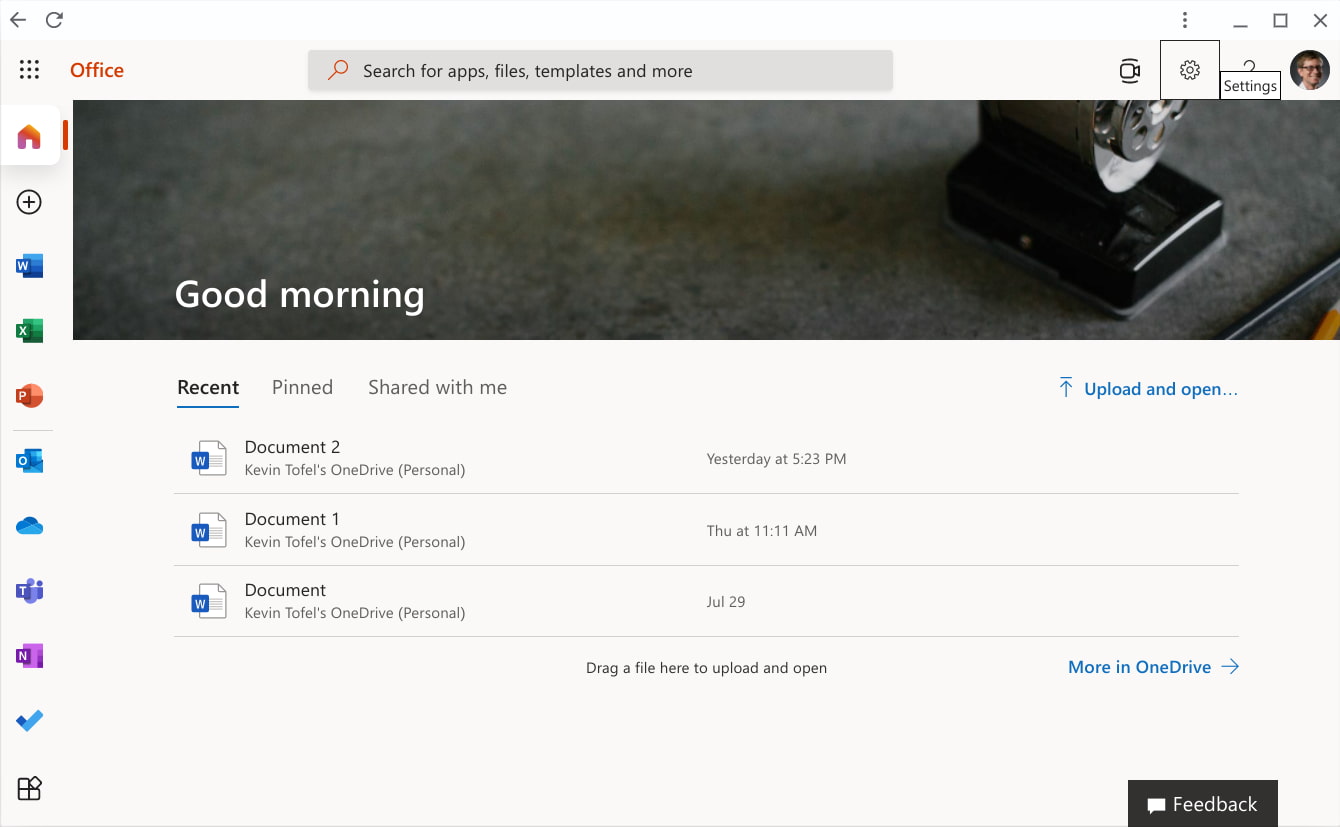Open the Help question mark
This screenshot has height=827, width=1340.
click(x=1249, y=66)
